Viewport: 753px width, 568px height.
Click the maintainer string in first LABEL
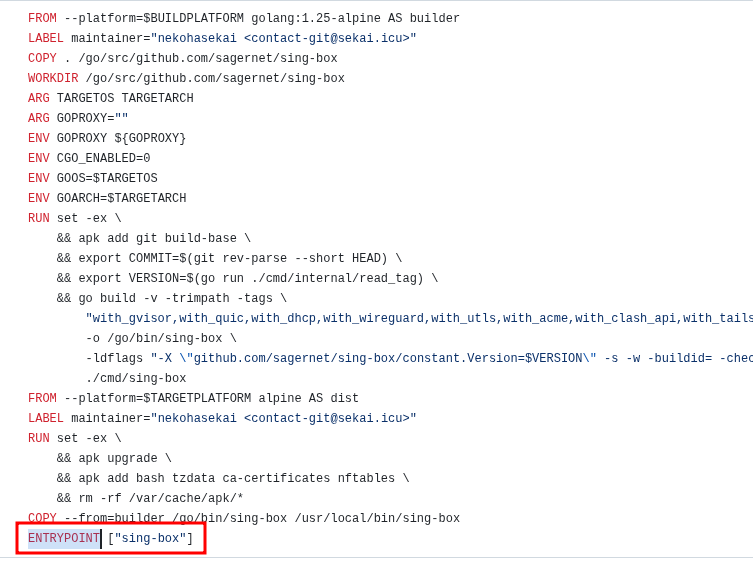pos(283,39)
